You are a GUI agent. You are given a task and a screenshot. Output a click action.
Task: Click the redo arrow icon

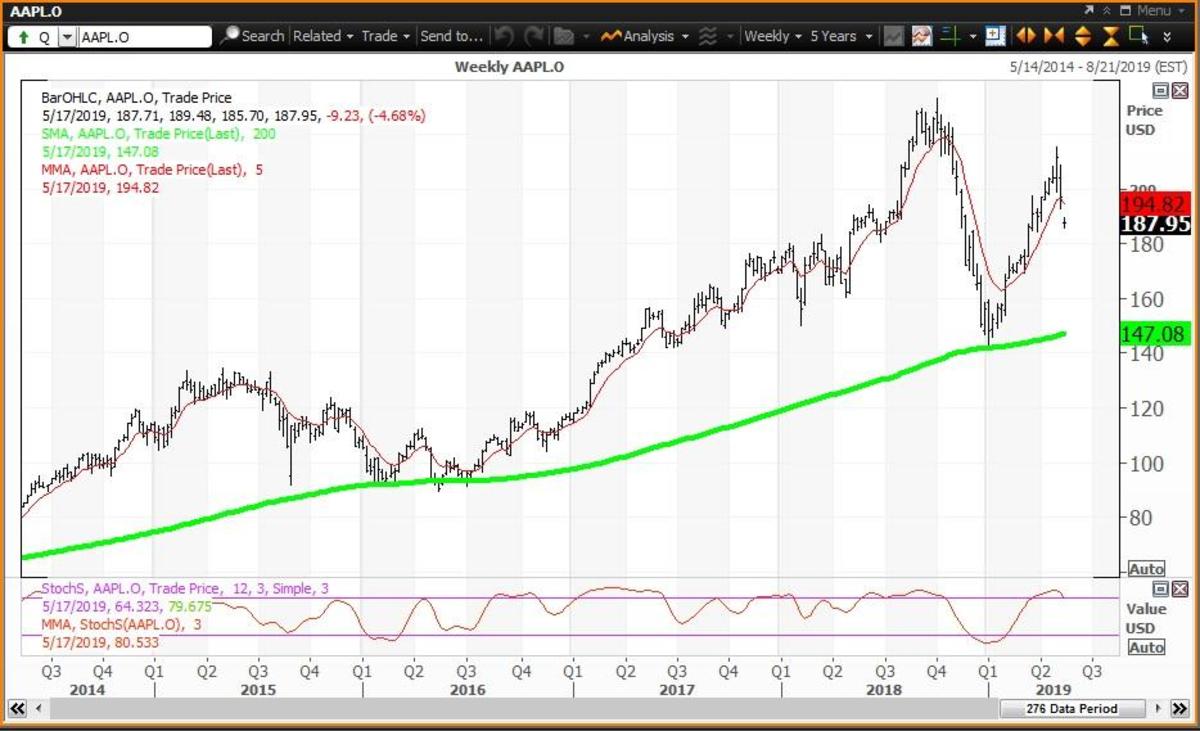click(535, 36)
